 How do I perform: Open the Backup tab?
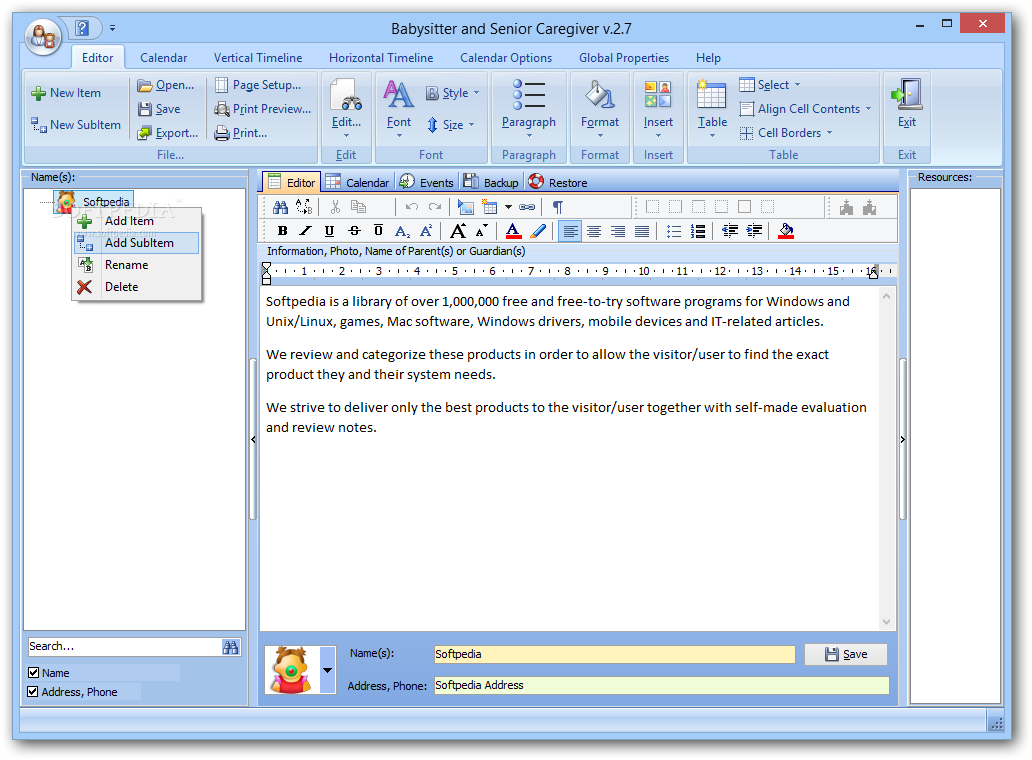(x=491, y=182)
